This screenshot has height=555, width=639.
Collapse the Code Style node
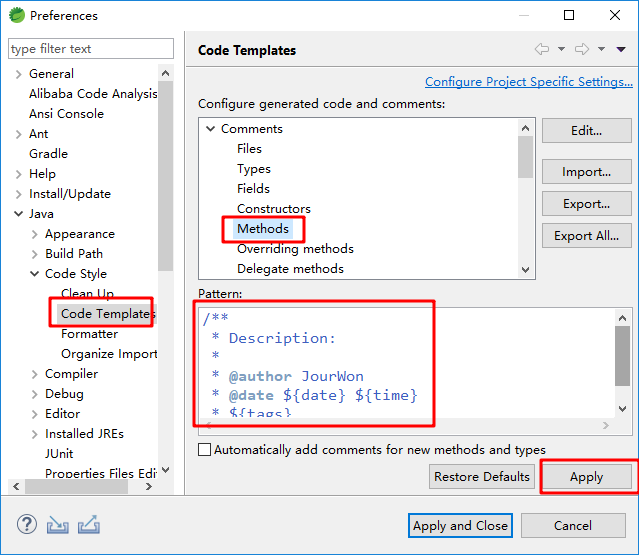[35, 274]
